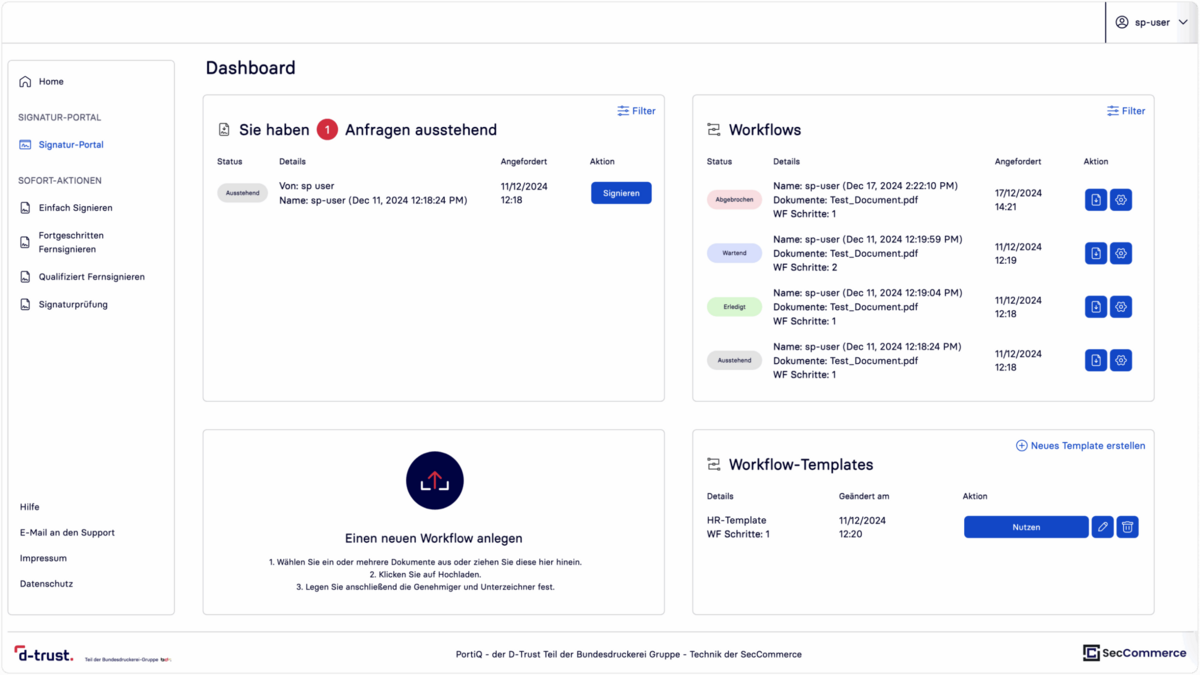Open settings gear for the Wartend workflow
The height and width of the screenshot is (675, 1200).
point(1121,254)
